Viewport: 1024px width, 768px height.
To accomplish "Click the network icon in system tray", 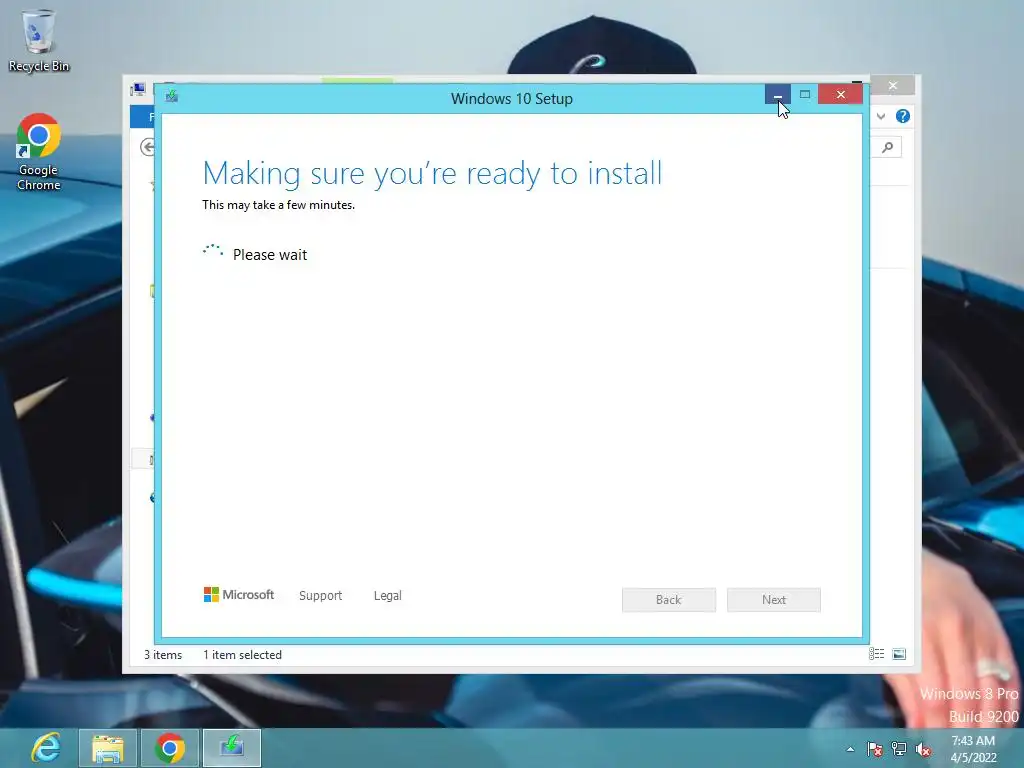I will point(899,749).
